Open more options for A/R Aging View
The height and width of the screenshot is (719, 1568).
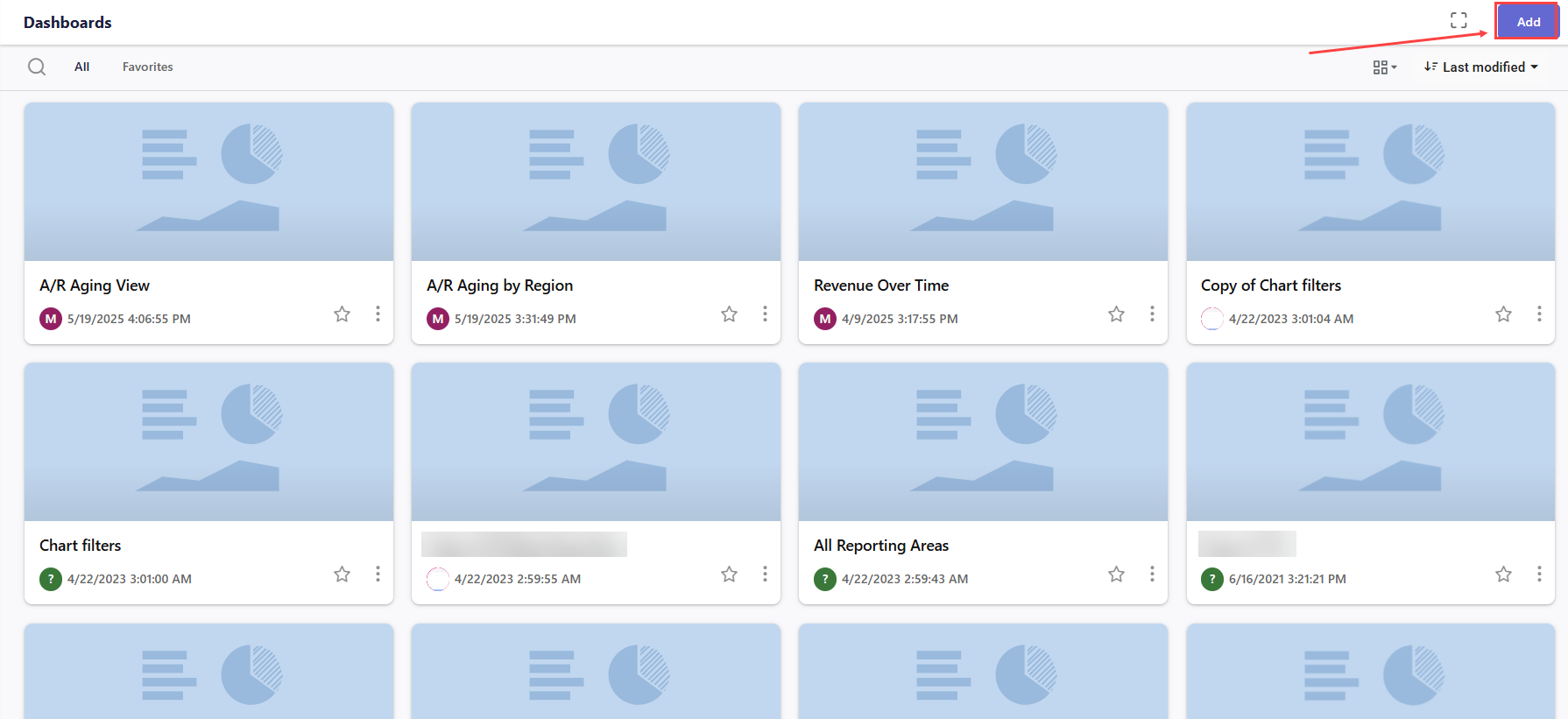(x=378, y=314)
